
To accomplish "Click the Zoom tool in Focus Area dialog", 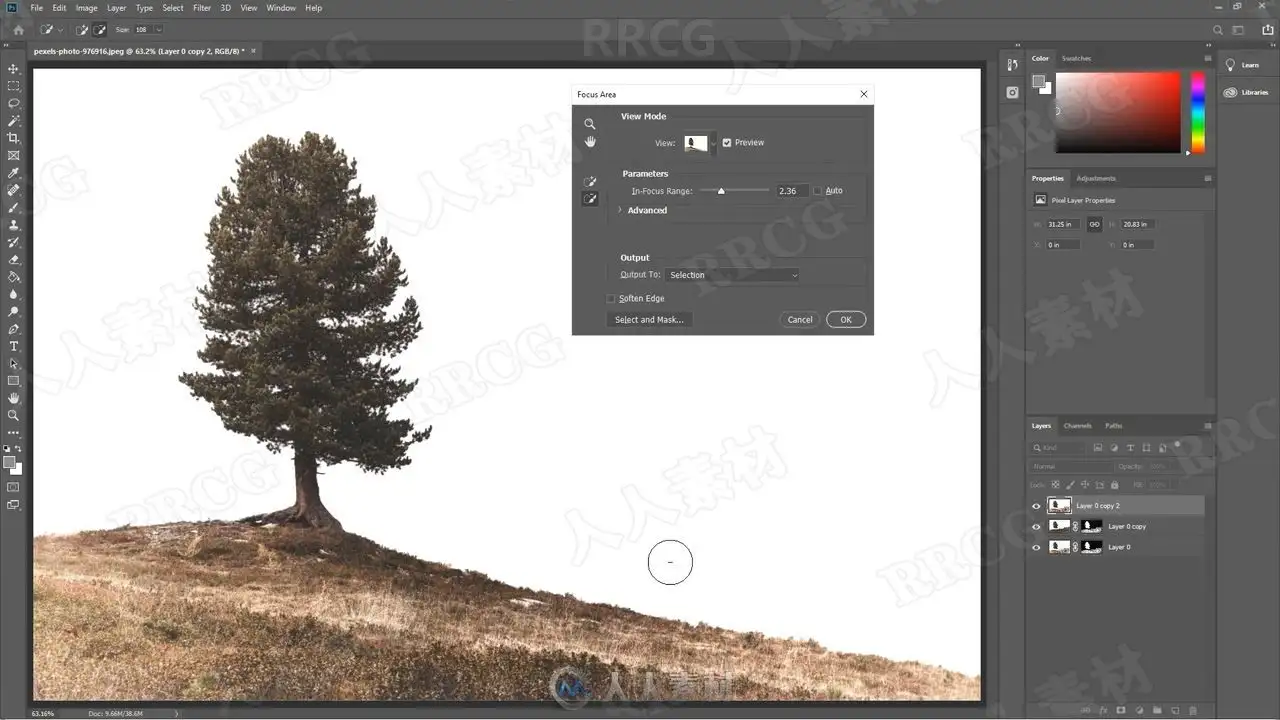I will tap(590, 124).
